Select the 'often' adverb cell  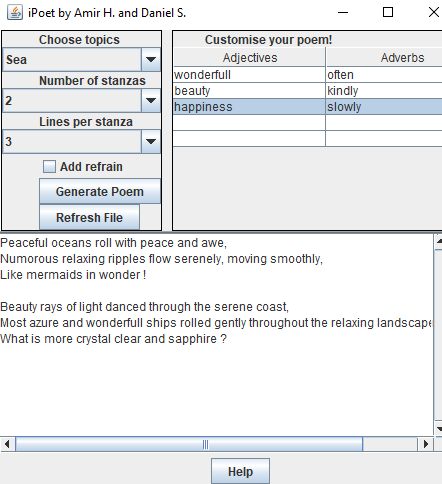click(x=384, y=75)
